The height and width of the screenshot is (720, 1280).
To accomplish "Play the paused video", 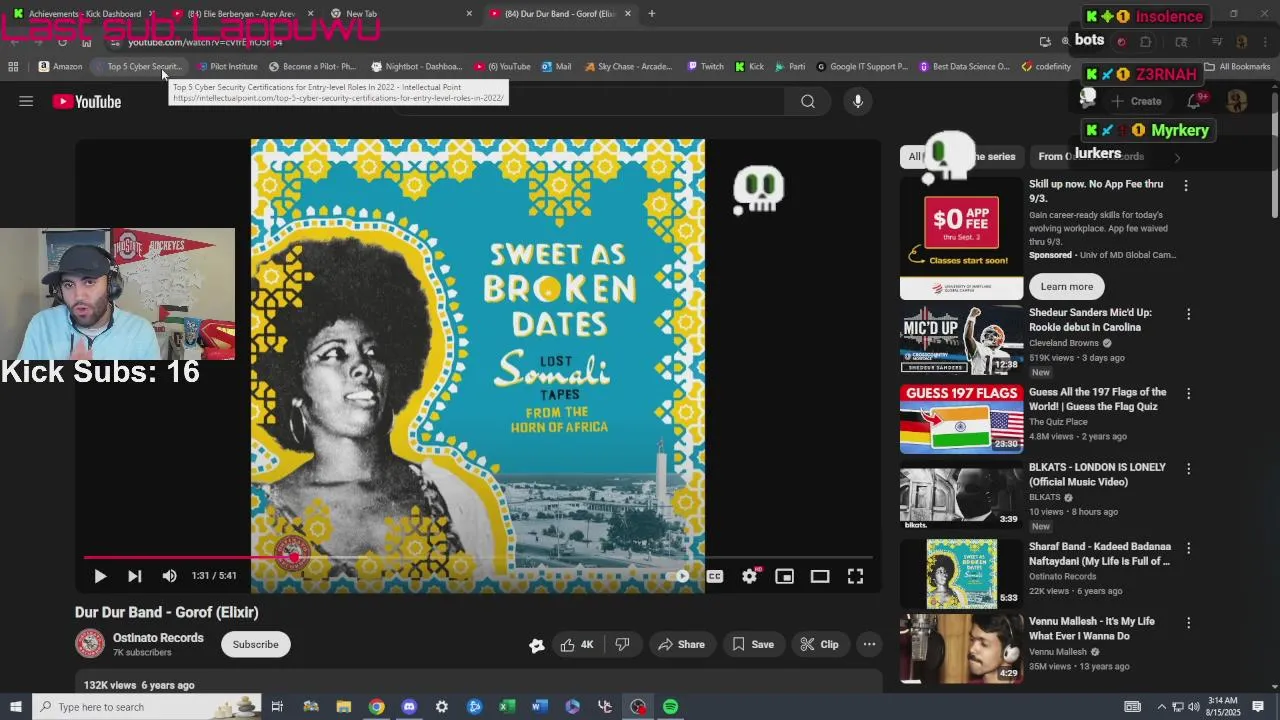I will (x=100, y=576).
